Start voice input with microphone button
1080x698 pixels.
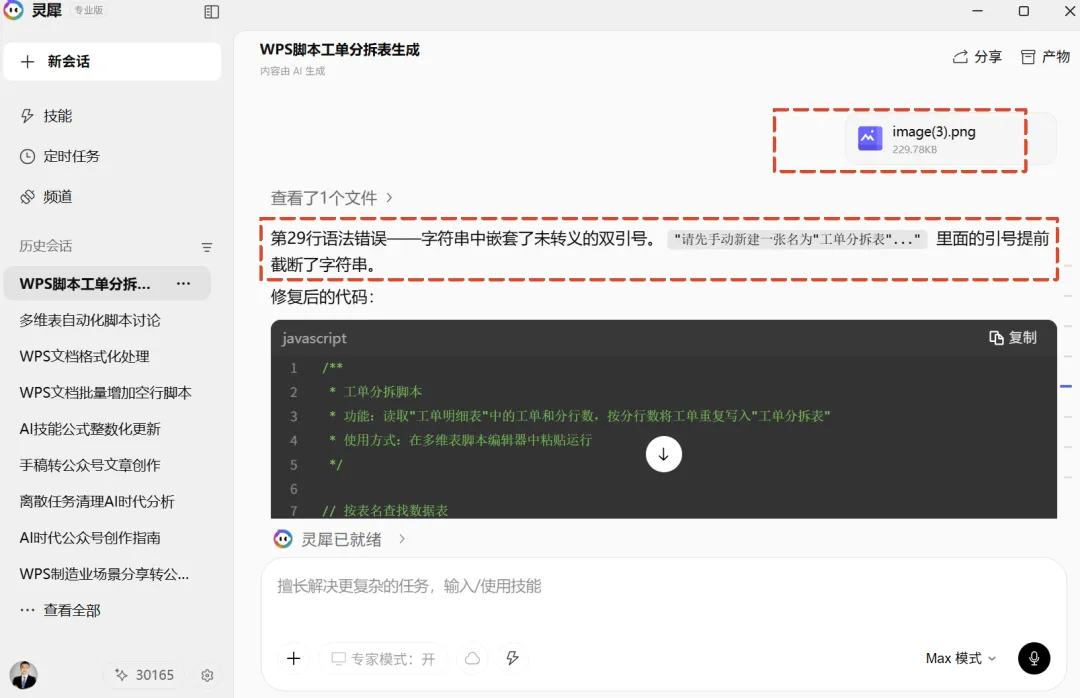point(1034,659)
